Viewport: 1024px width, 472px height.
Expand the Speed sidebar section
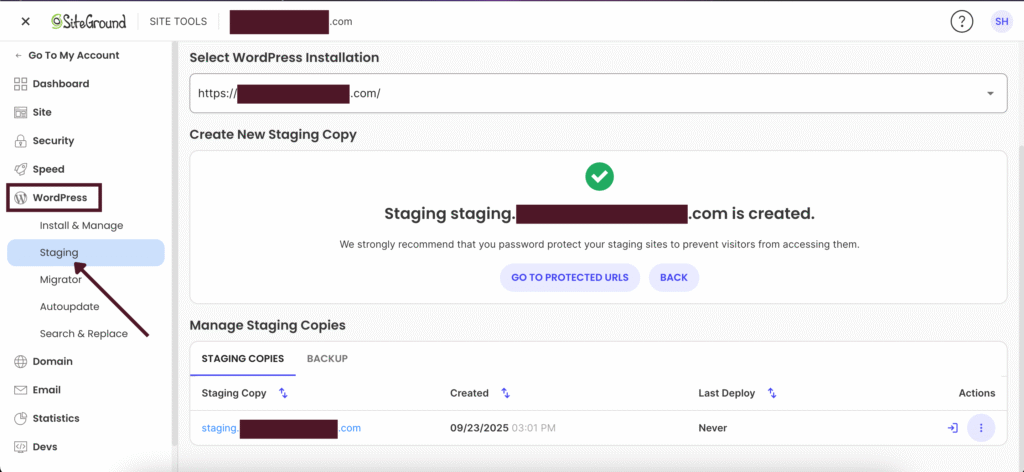coord(48,169)
